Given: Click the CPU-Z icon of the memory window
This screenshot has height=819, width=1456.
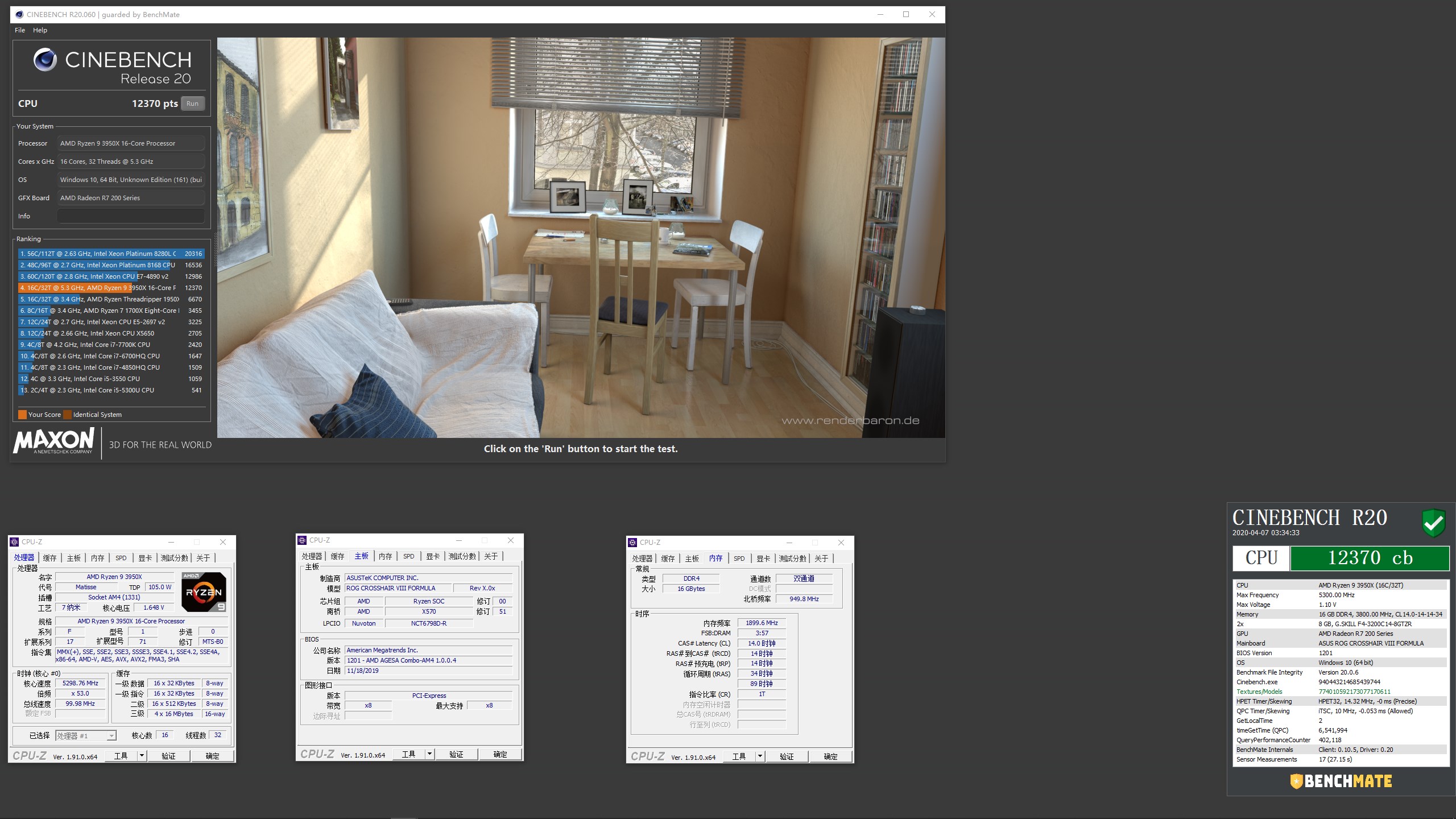Looking at the screenshot, I should [632, 543].
